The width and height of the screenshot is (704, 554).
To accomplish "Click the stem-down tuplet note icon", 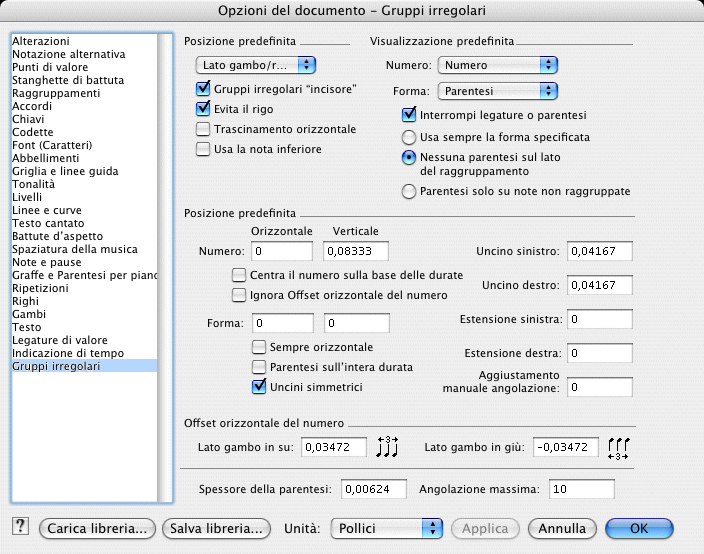I will click(621, 447).
